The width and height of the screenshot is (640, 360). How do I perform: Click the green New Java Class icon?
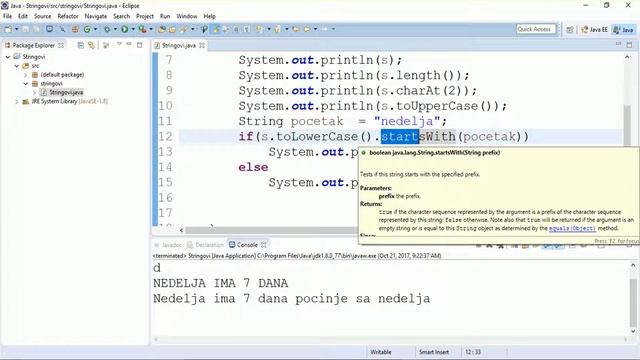click(87, 29)
